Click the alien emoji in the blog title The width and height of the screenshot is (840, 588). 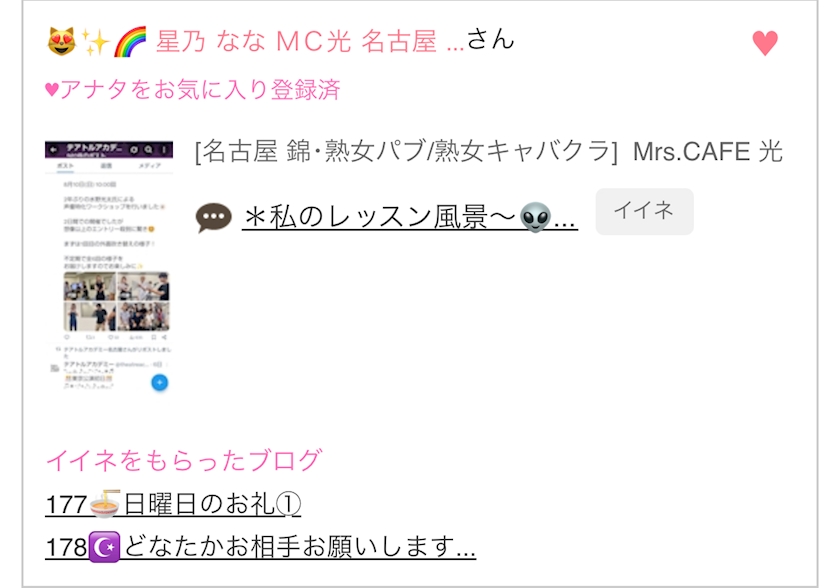536,217
